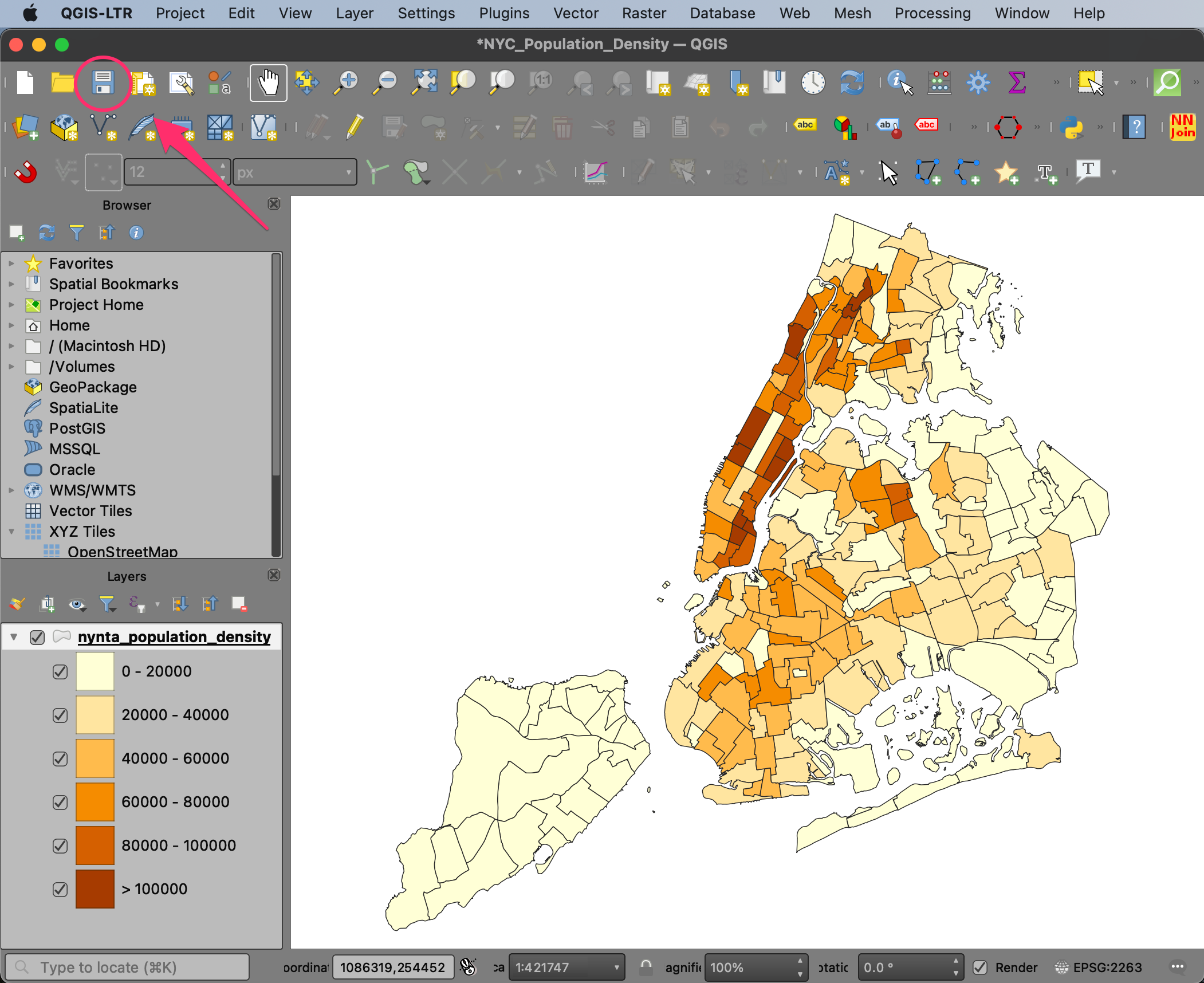Click the Zoom Out magnifier
1204x983 pixels.
pos(385,82)
